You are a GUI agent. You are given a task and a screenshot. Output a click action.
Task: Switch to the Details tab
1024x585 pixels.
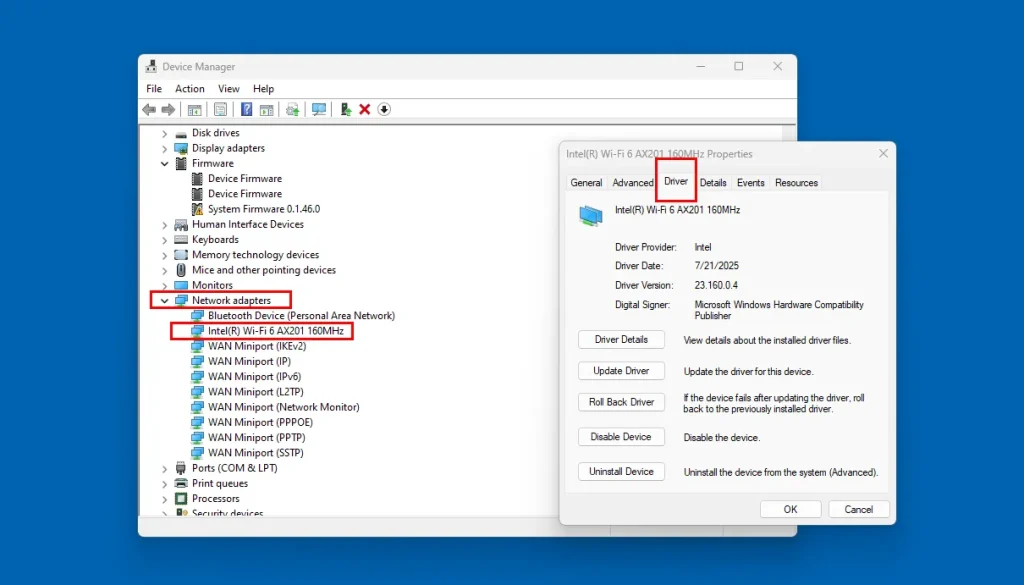712,183
